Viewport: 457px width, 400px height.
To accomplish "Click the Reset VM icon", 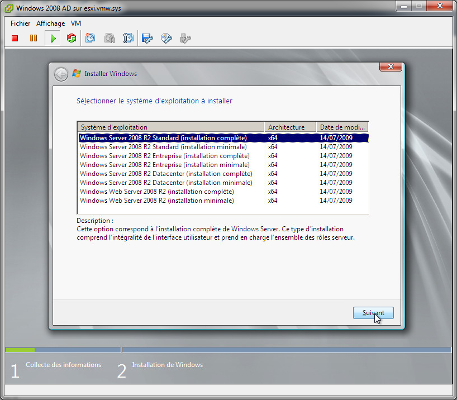I will click(x=71, y=38).
